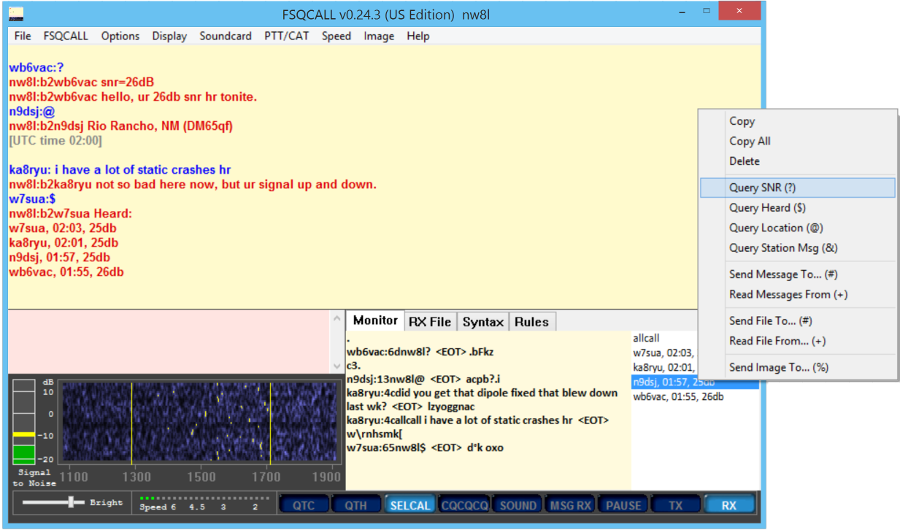The width and height of the screenshot is (900, 531).
Task: Open the Help menu
Action: [x=418, y=36]
